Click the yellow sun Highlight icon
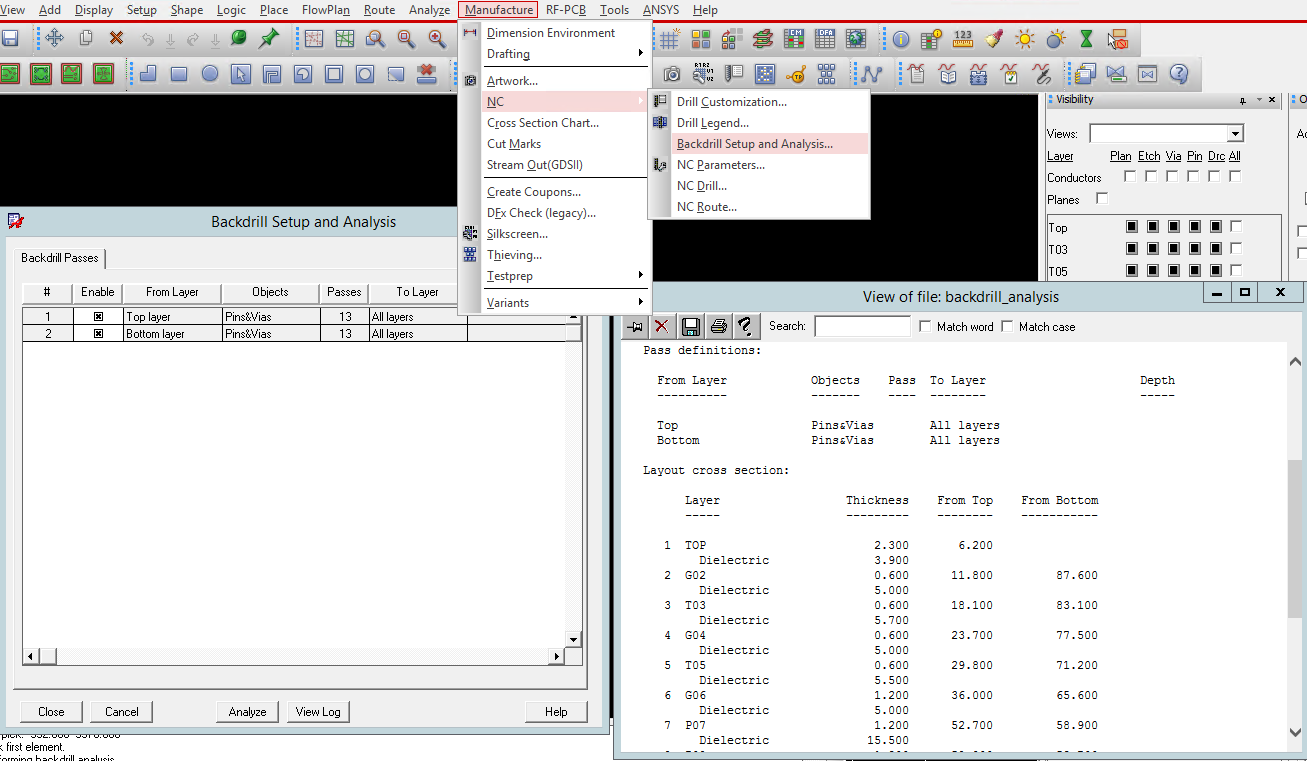Image resolution: width=1307 pixels, height=761 pixels. (x=1025, y=39)
